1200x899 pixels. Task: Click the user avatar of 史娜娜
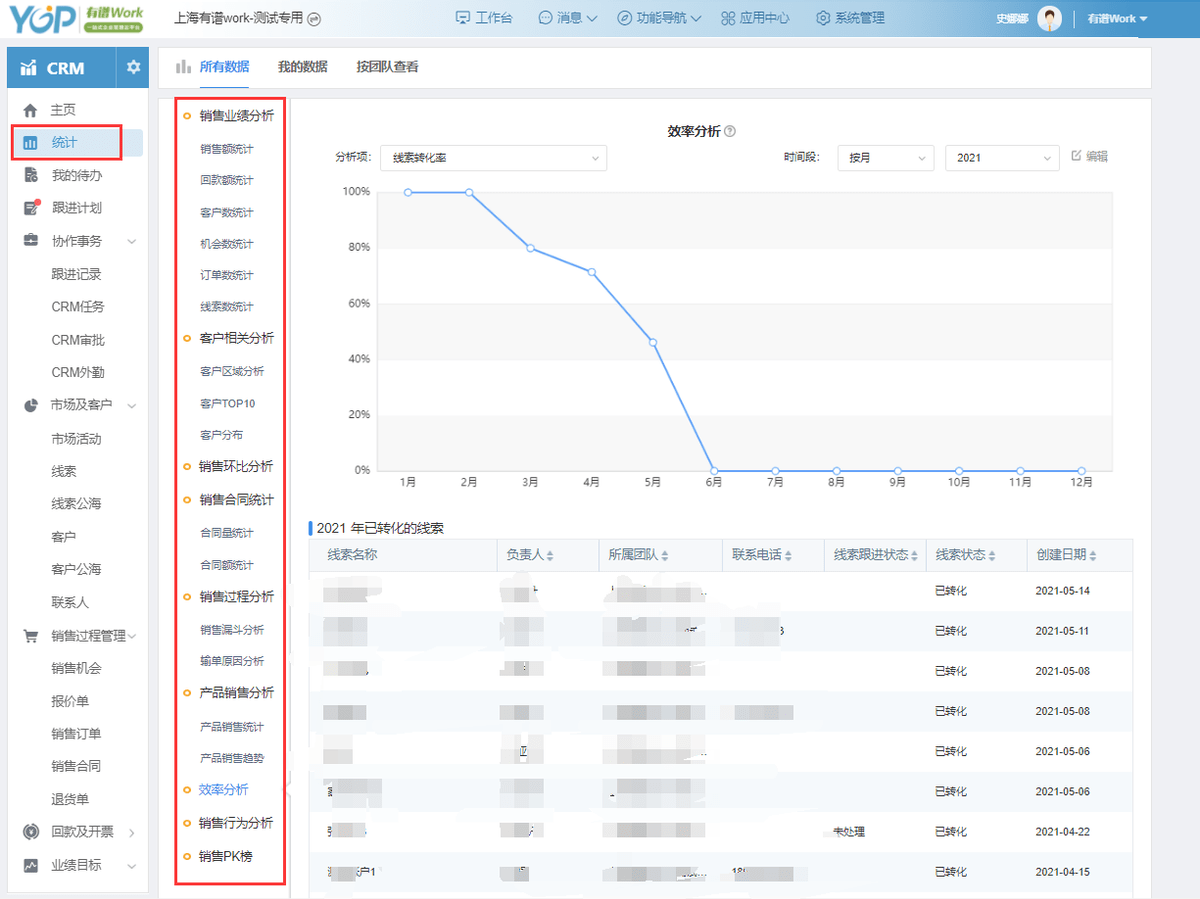[x=1050, y=17]
